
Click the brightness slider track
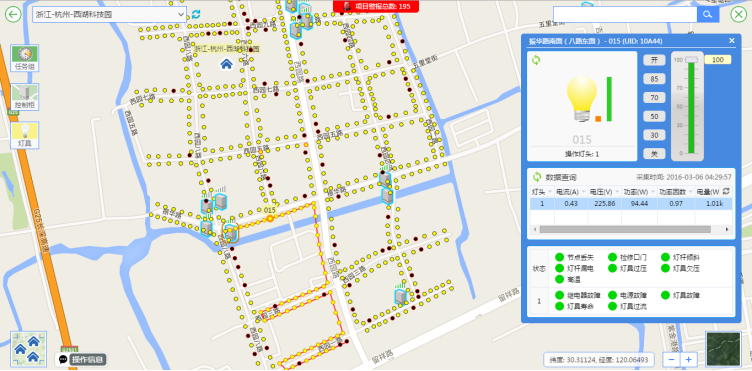(691, 106)
